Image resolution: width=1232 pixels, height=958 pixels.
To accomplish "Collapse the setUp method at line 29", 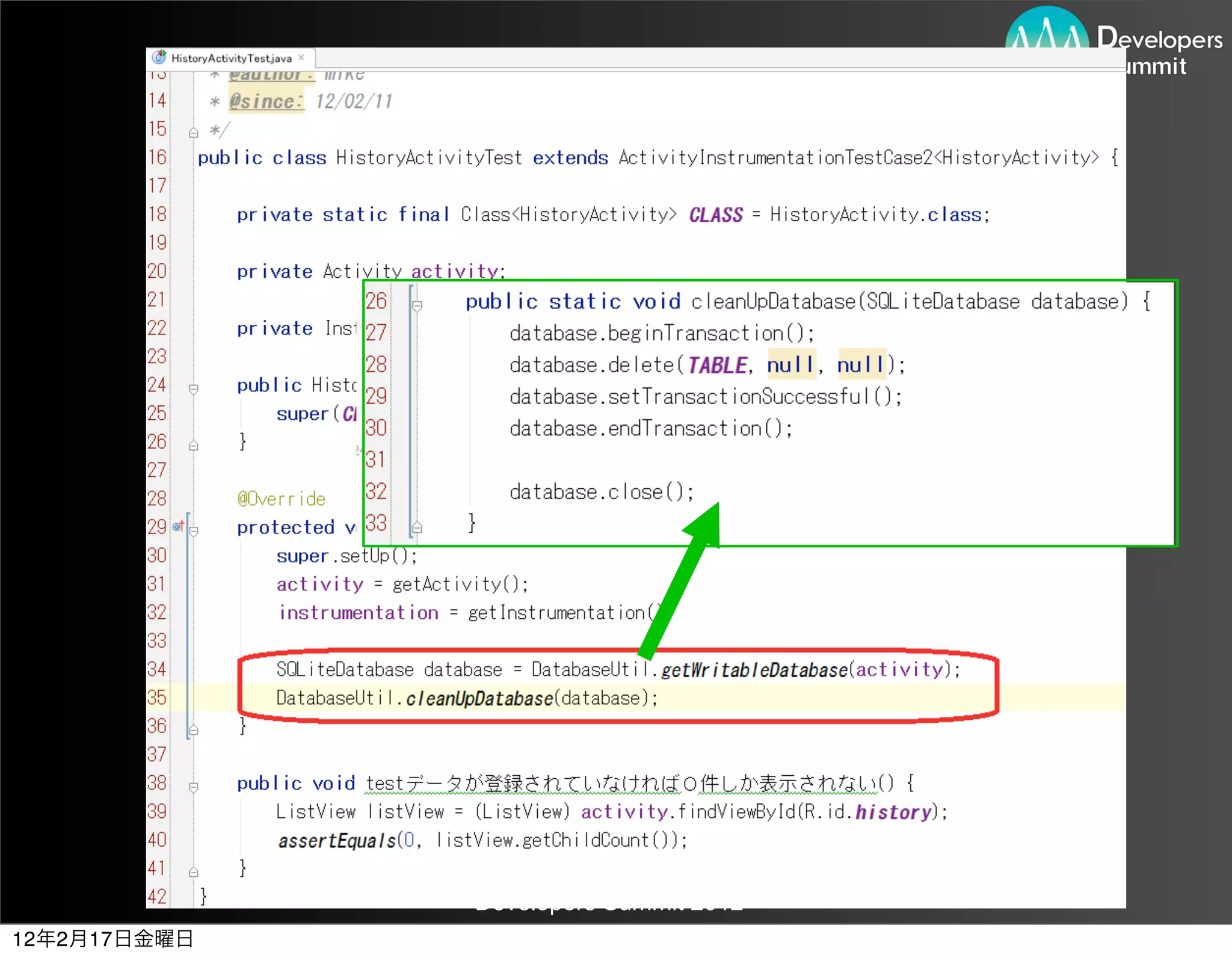I will [x=194, y=531].
